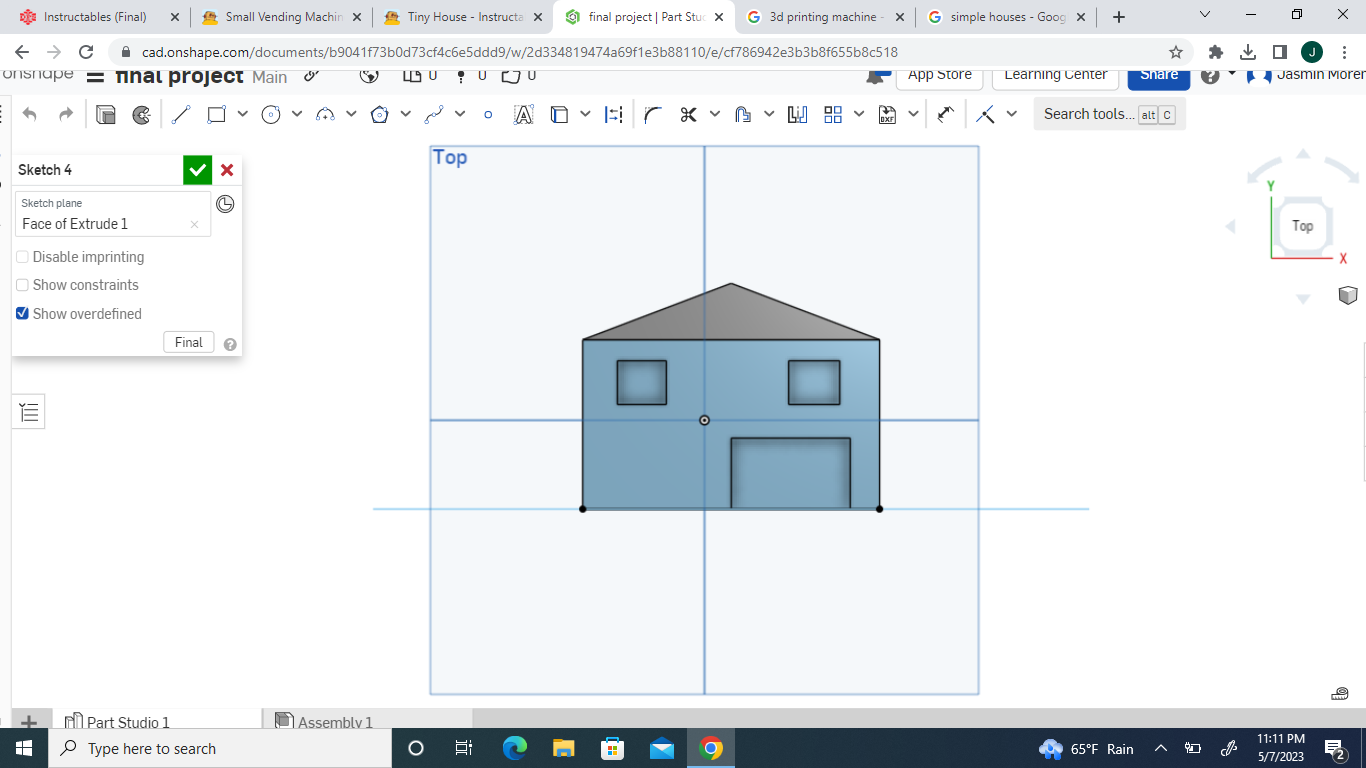The height and width of the screenshot is (768, 1366).
Task: Select the Polygon sketch tool
Action: (x=379, y=113)
